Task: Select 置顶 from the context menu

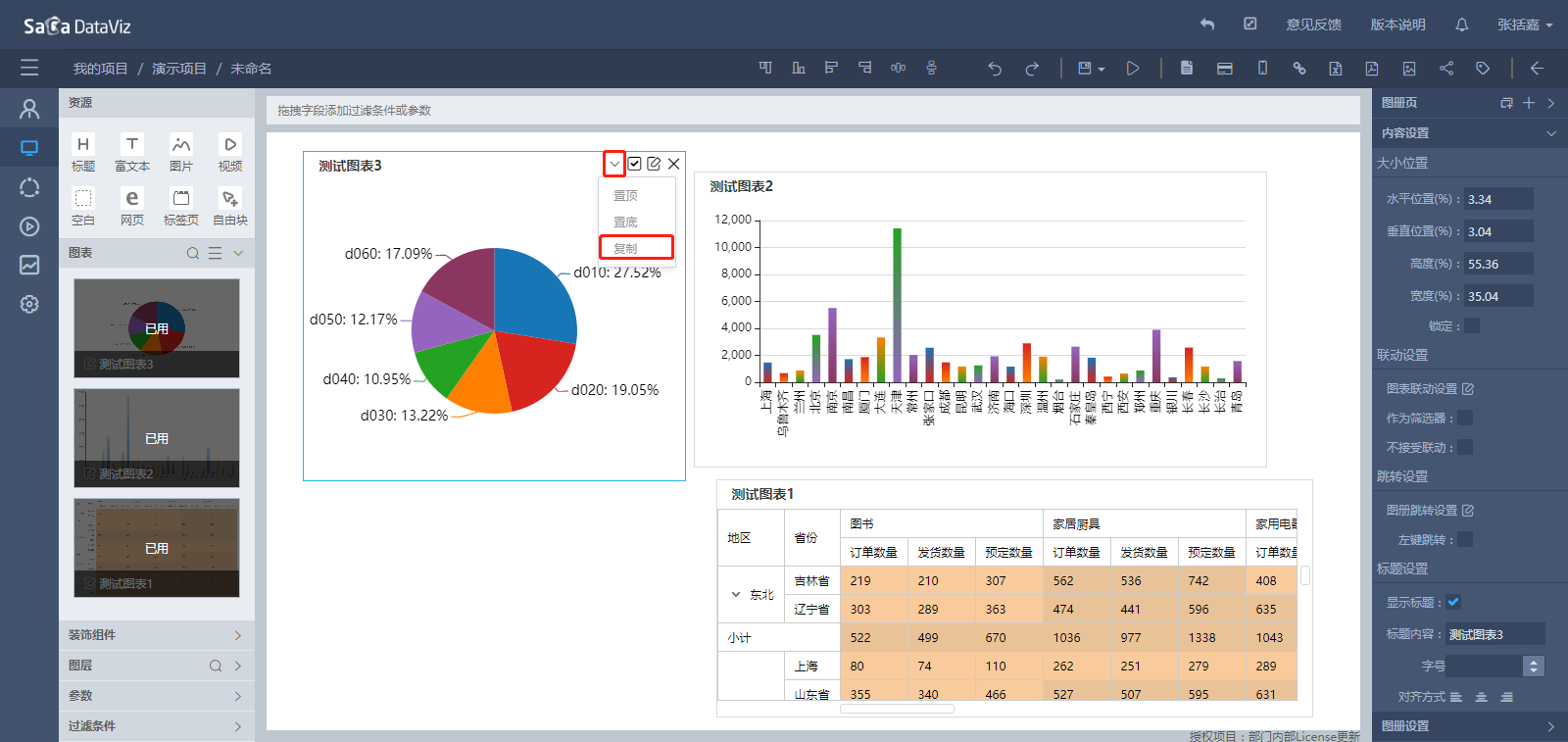Action: point(625,195)
